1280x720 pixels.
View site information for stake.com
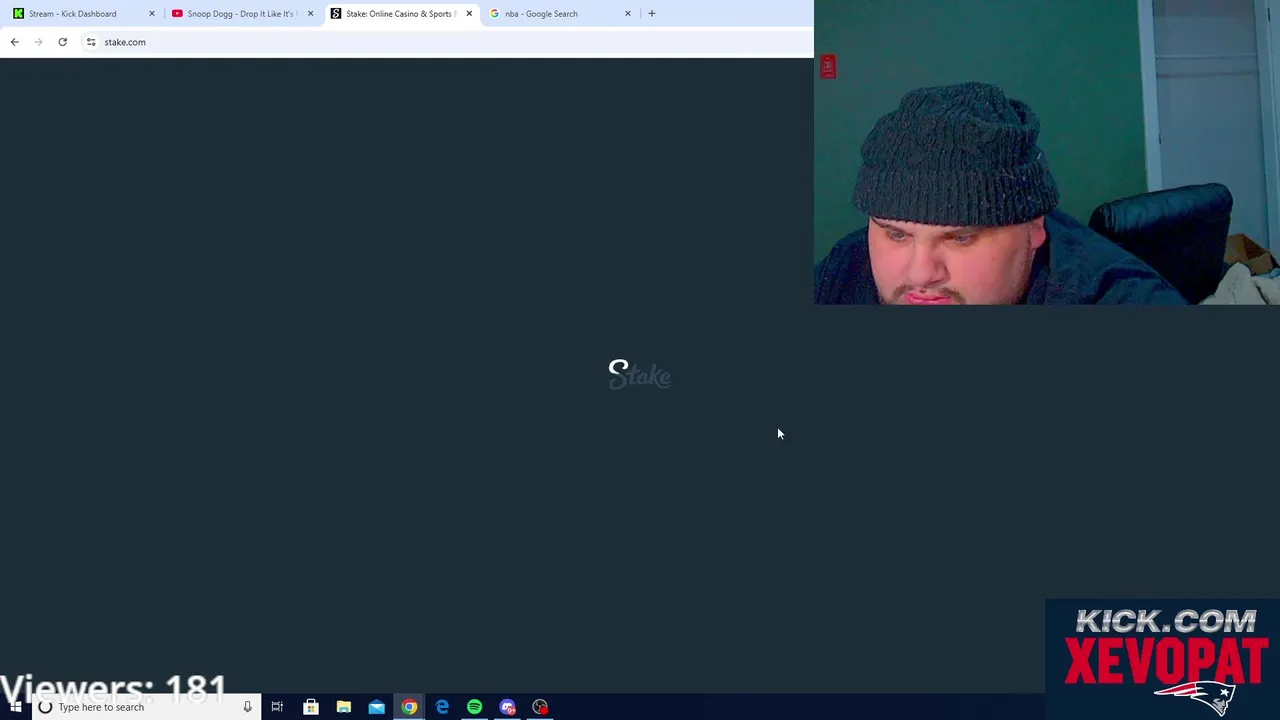[x=91, y=42]
